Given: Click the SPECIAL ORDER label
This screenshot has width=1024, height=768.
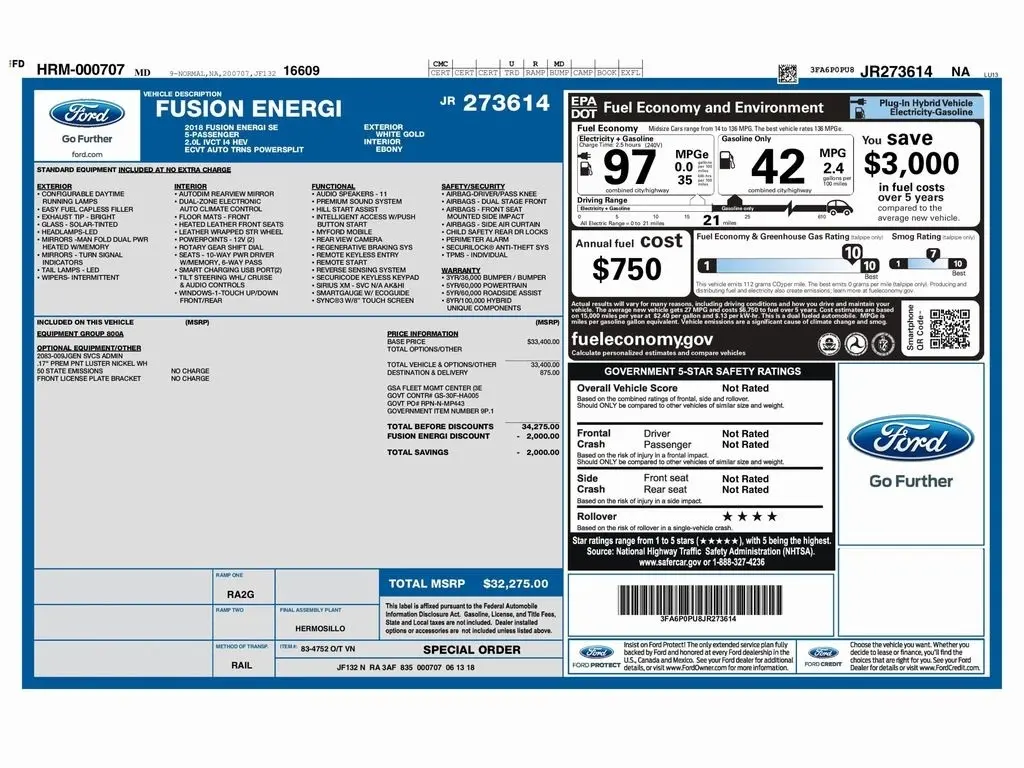Looking at the screenshot, I should [x=472, y=650].
